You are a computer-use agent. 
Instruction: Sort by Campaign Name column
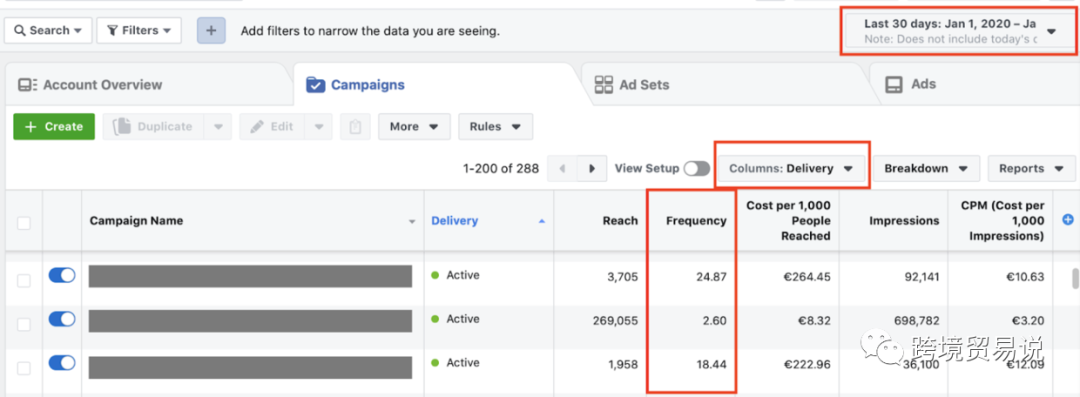(x=136, y=221)
